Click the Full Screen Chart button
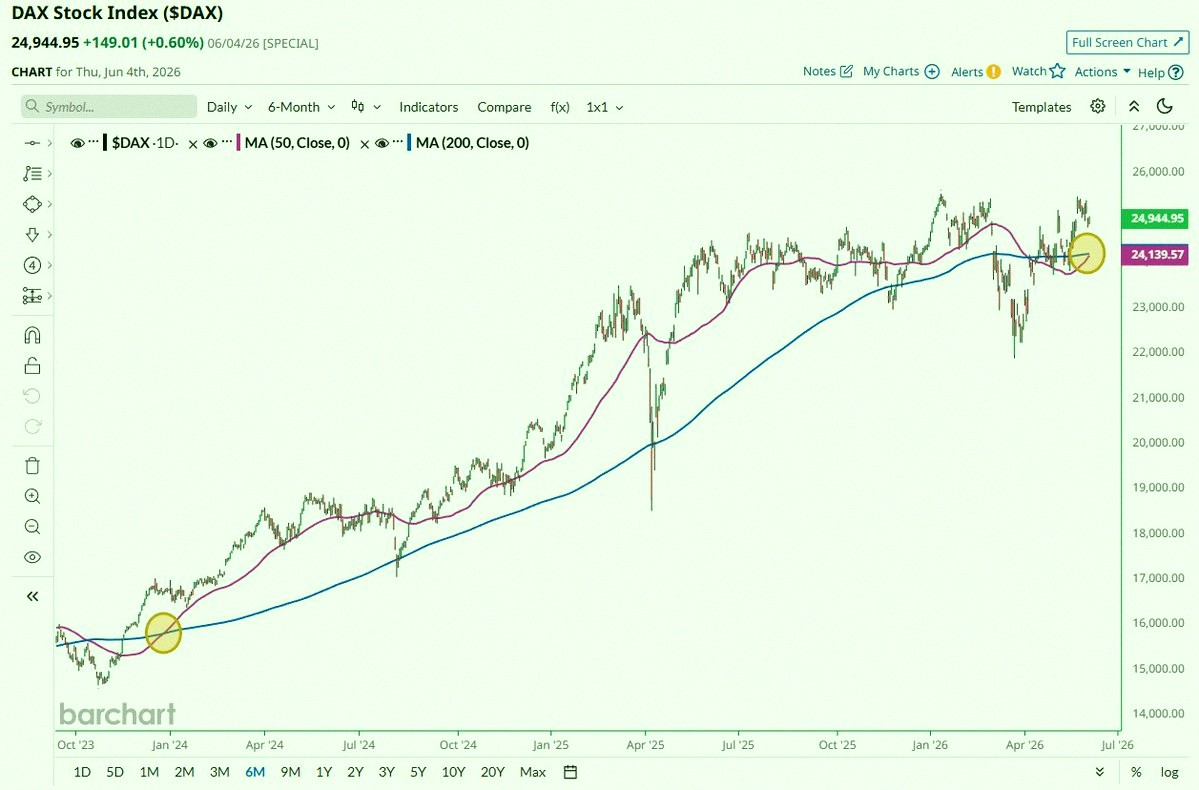The width and height of the screenshot is (1199, 790). (1128, 43)
